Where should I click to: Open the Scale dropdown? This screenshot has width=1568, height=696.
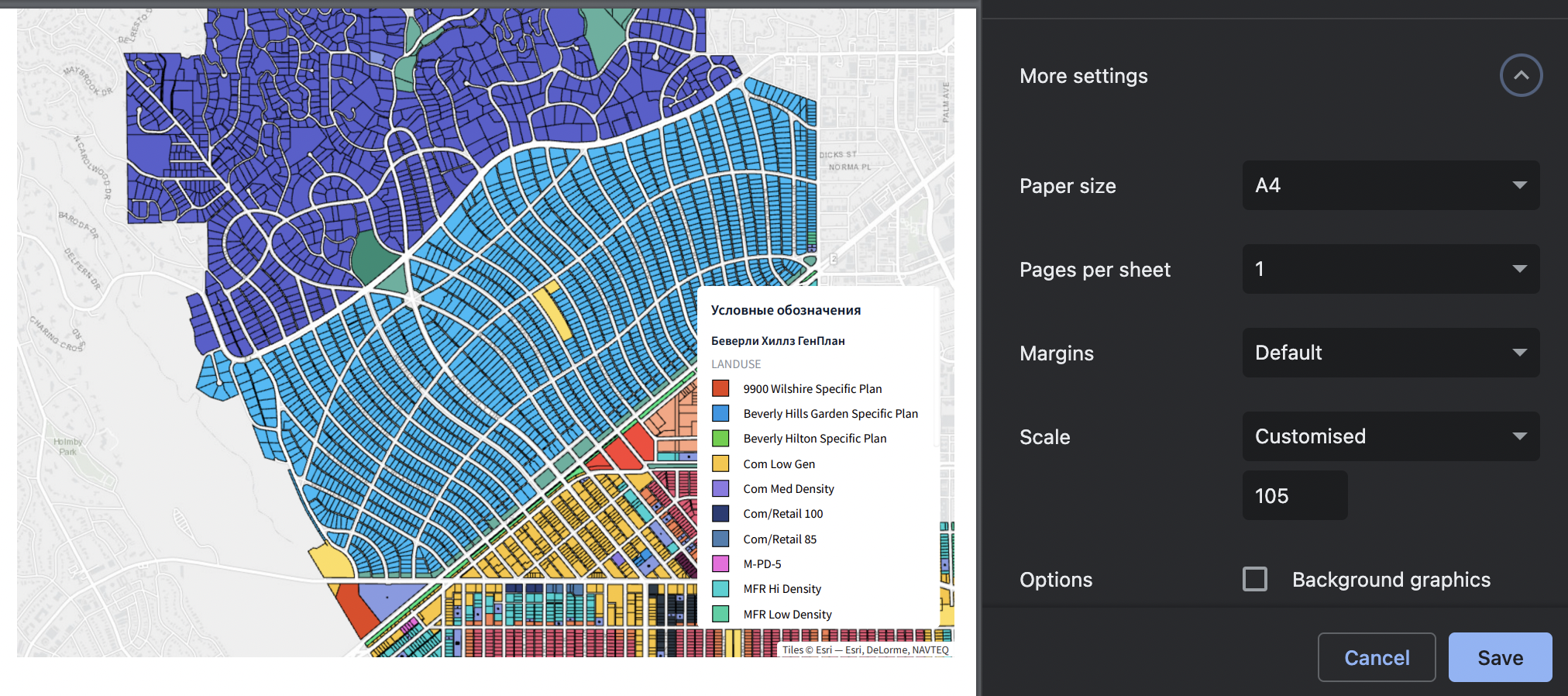tap(1390, 436)
